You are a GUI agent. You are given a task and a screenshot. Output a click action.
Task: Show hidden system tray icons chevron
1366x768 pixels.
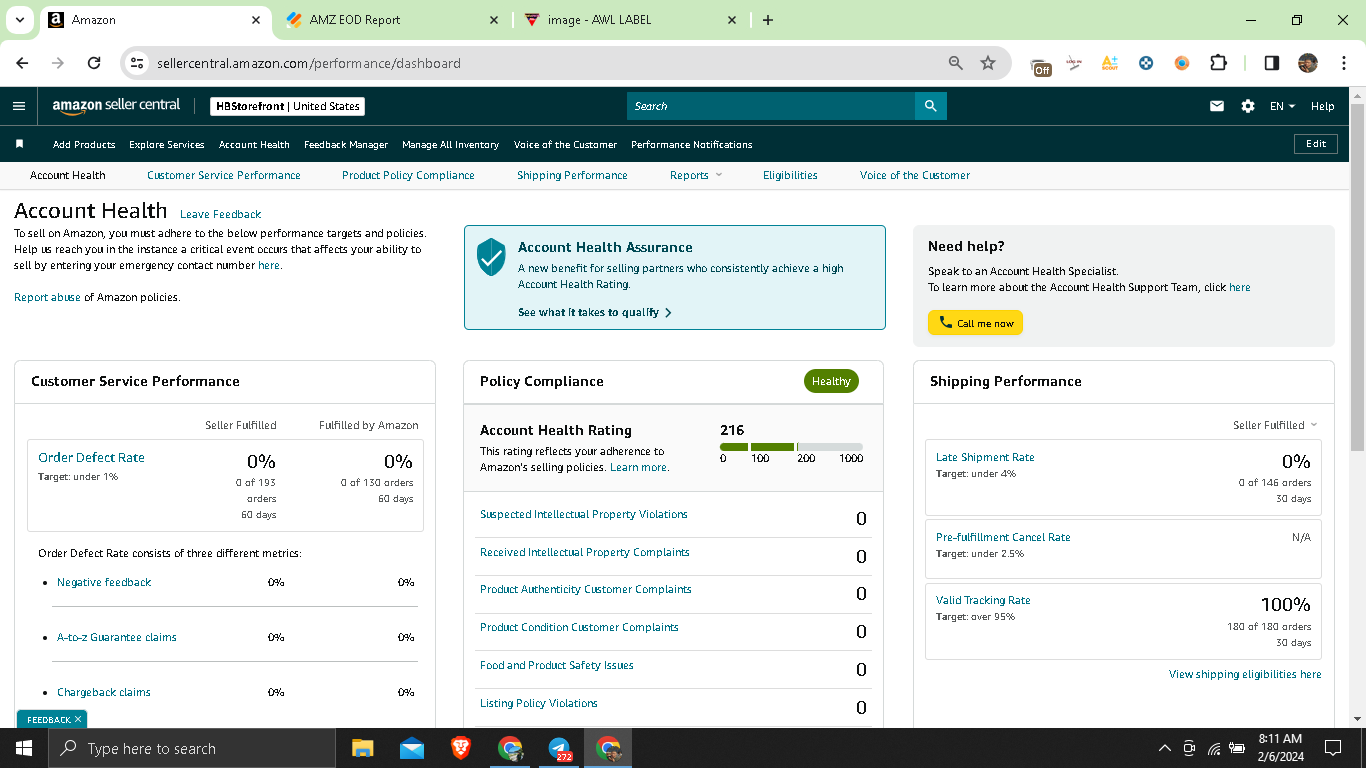click(x=1164, y=748)
